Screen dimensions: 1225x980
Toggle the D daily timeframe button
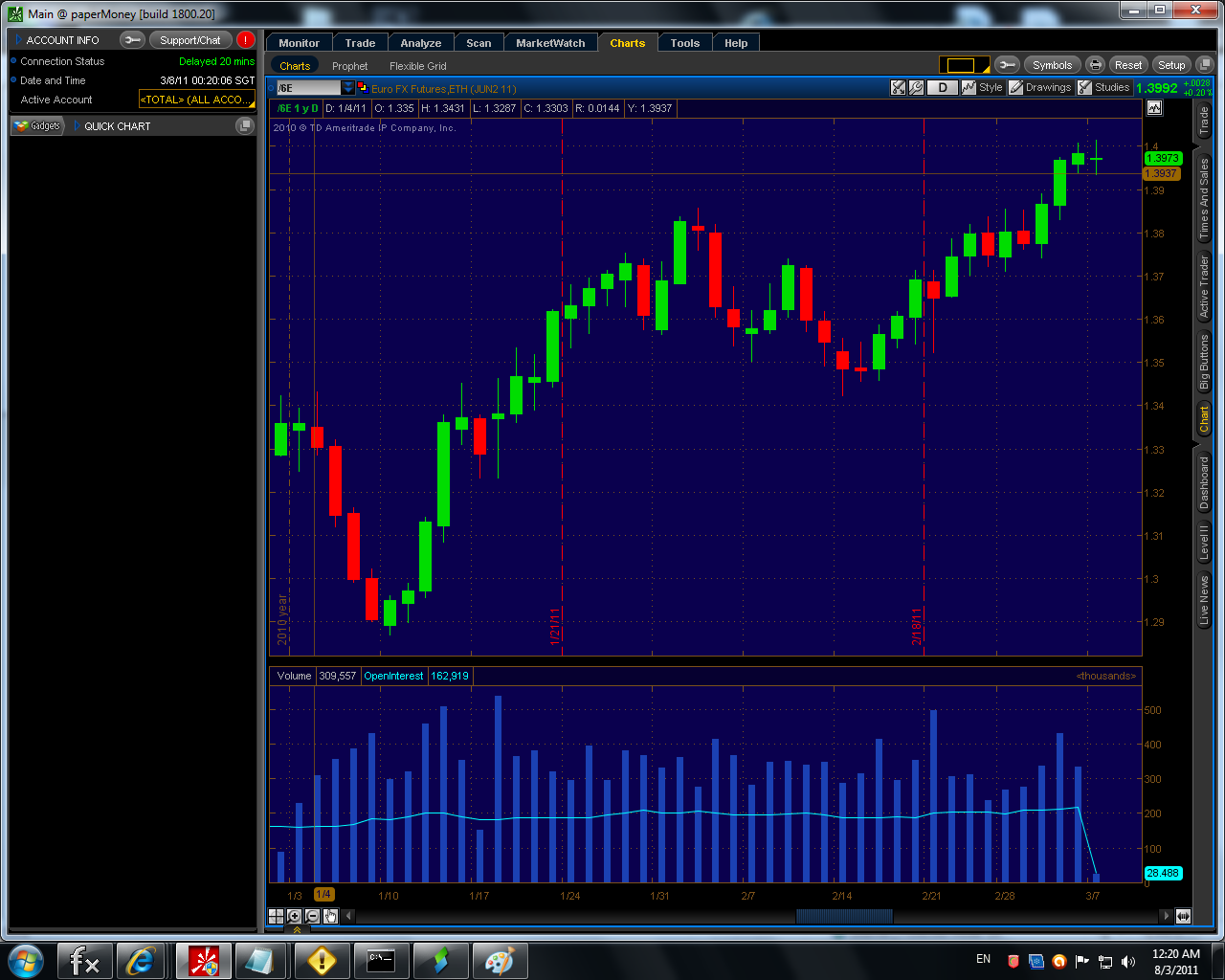pyautogui.click(x=942, y=87)
